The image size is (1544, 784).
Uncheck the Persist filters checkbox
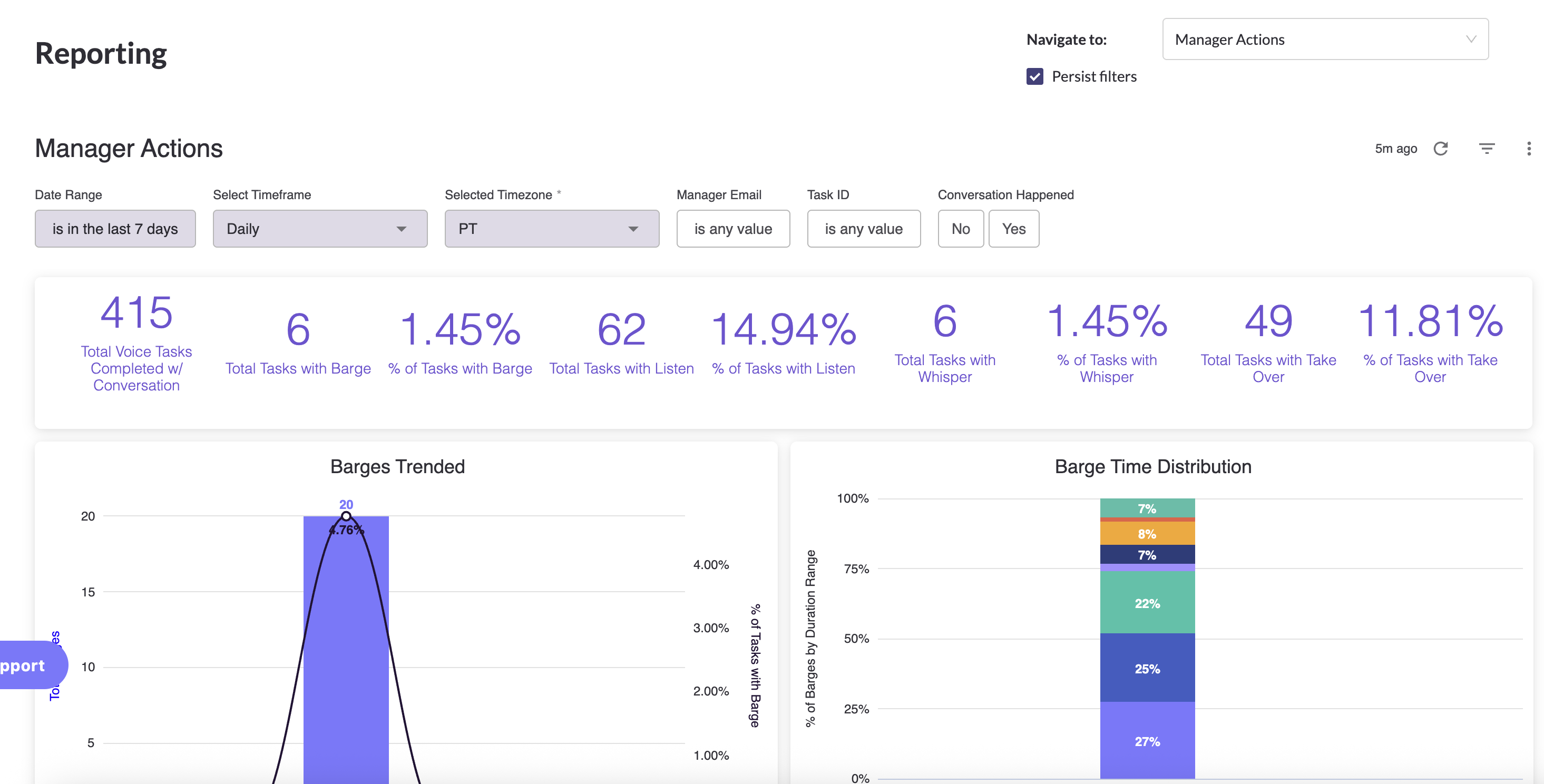(1034, 77)
